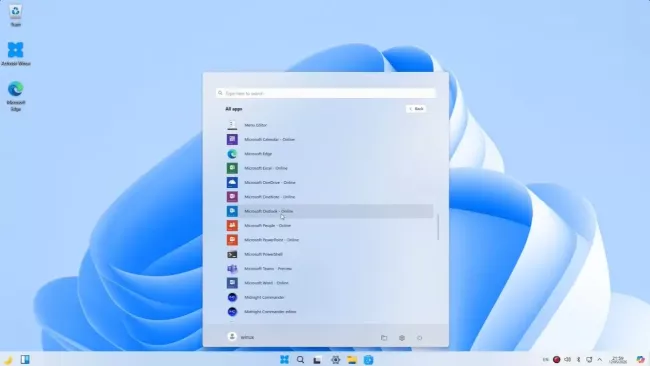The width and height of the screenshot is (650, 366).
Task: Launch Microsoft Calendar - Online icon
Action: tap(232, 139)
